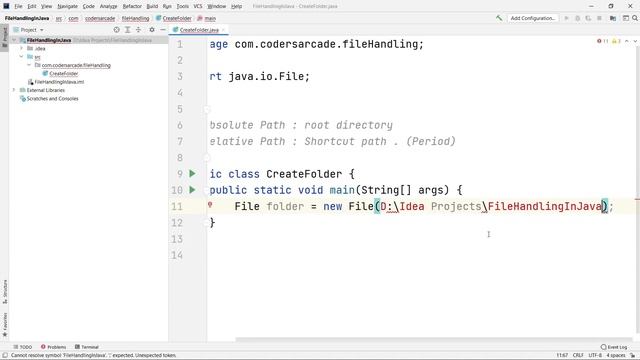
Task: Collapse com.codersarcade.fileHandling package
Action: (29, 65)
